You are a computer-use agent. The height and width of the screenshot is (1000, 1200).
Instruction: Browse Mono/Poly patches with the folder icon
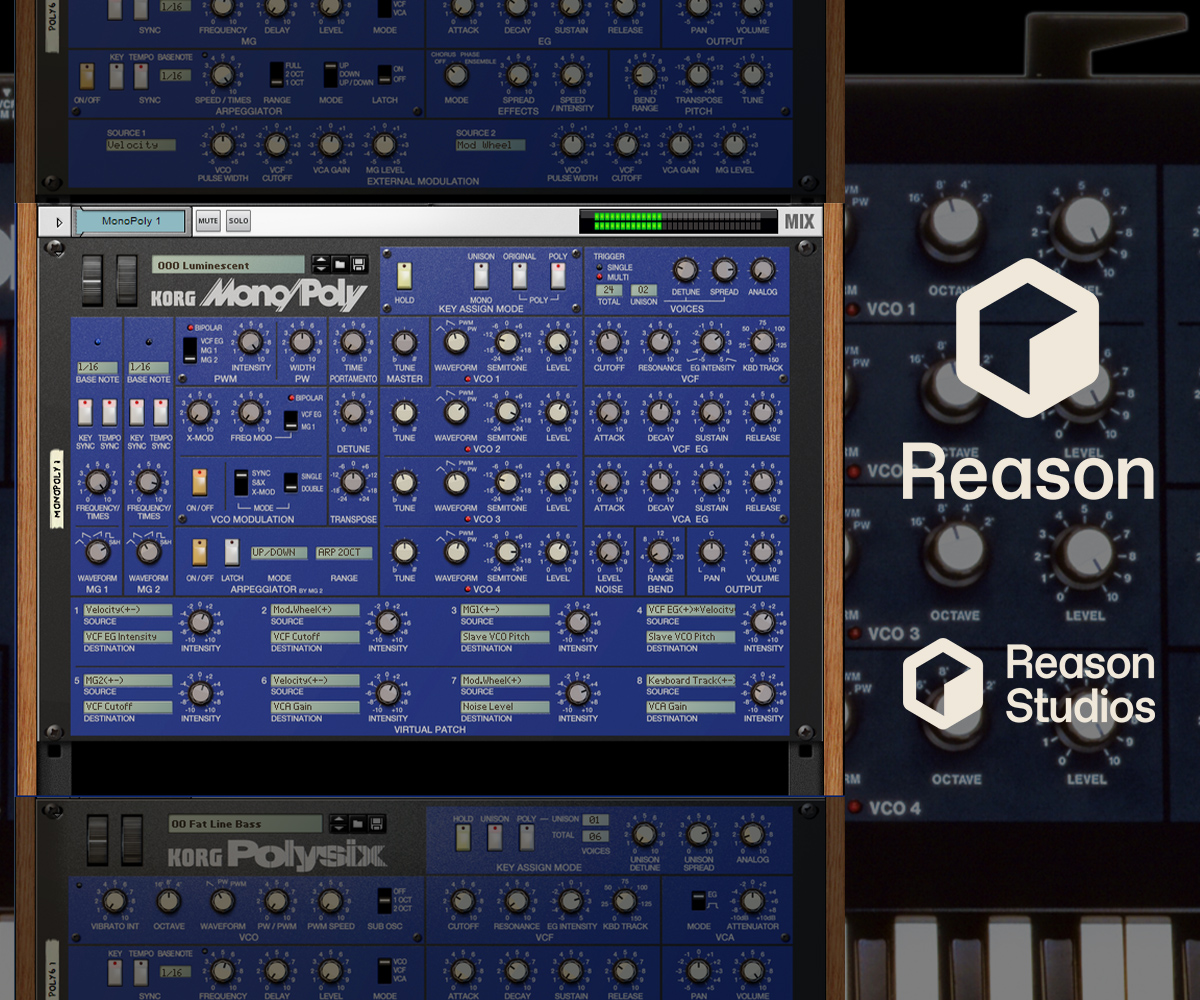340,265
